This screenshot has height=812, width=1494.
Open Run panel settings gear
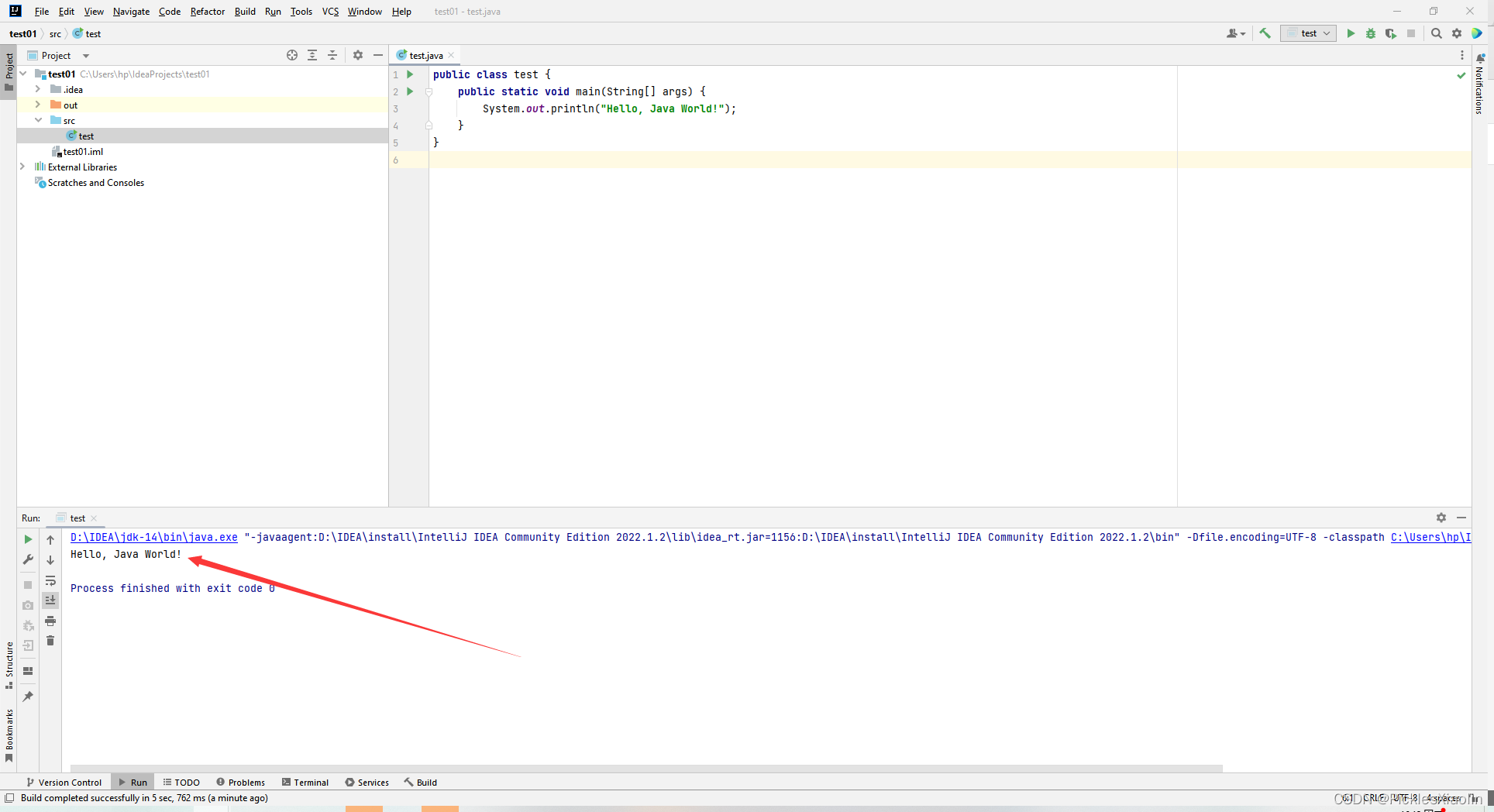click(1441, 518)
